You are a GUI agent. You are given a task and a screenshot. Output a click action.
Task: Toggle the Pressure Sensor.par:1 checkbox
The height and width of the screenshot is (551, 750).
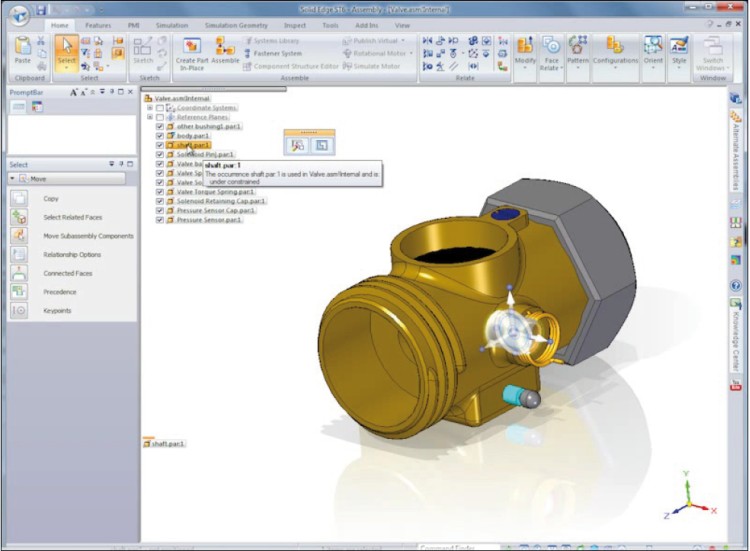160,219
